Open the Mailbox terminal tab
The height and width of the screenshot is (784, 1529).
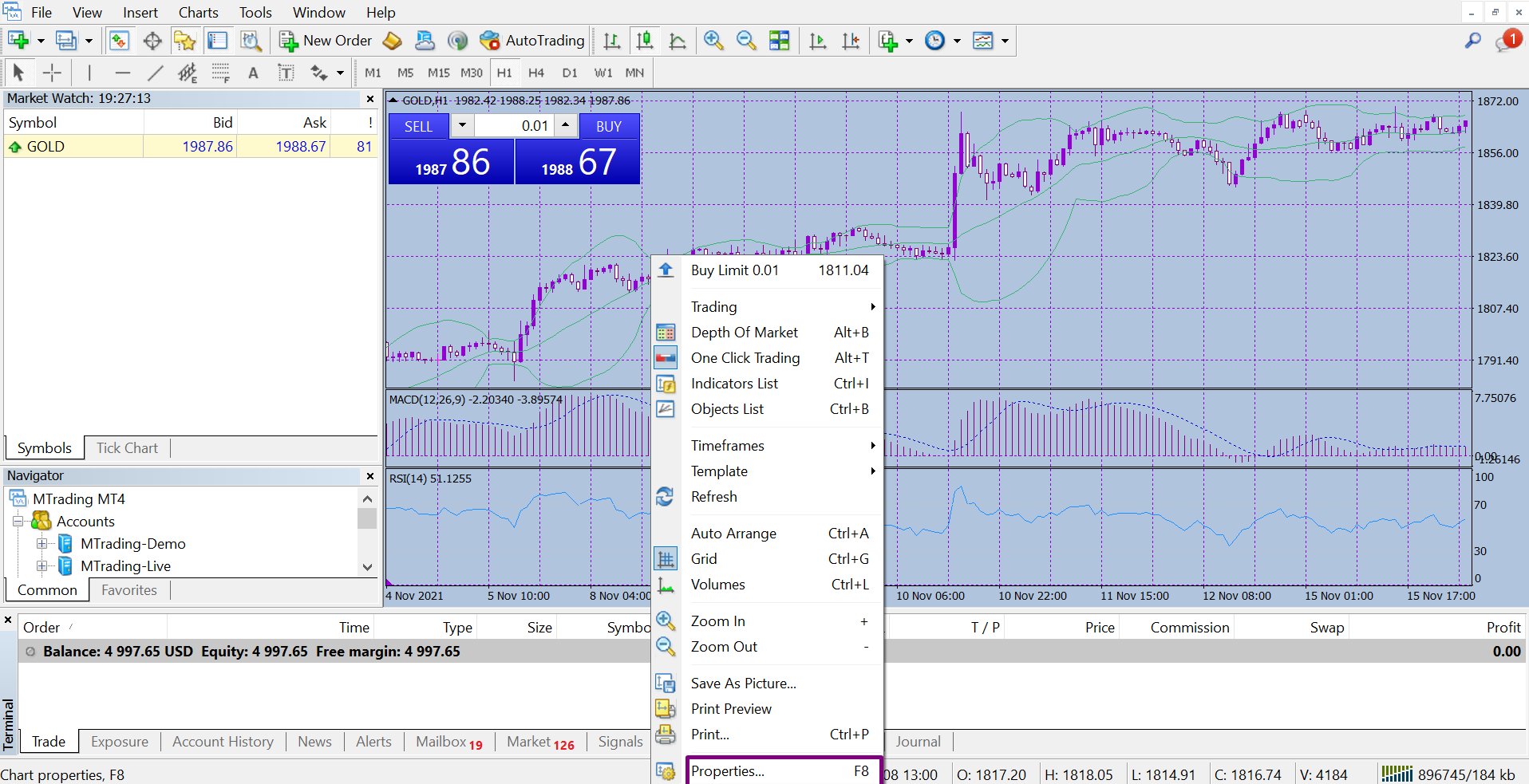449,742
